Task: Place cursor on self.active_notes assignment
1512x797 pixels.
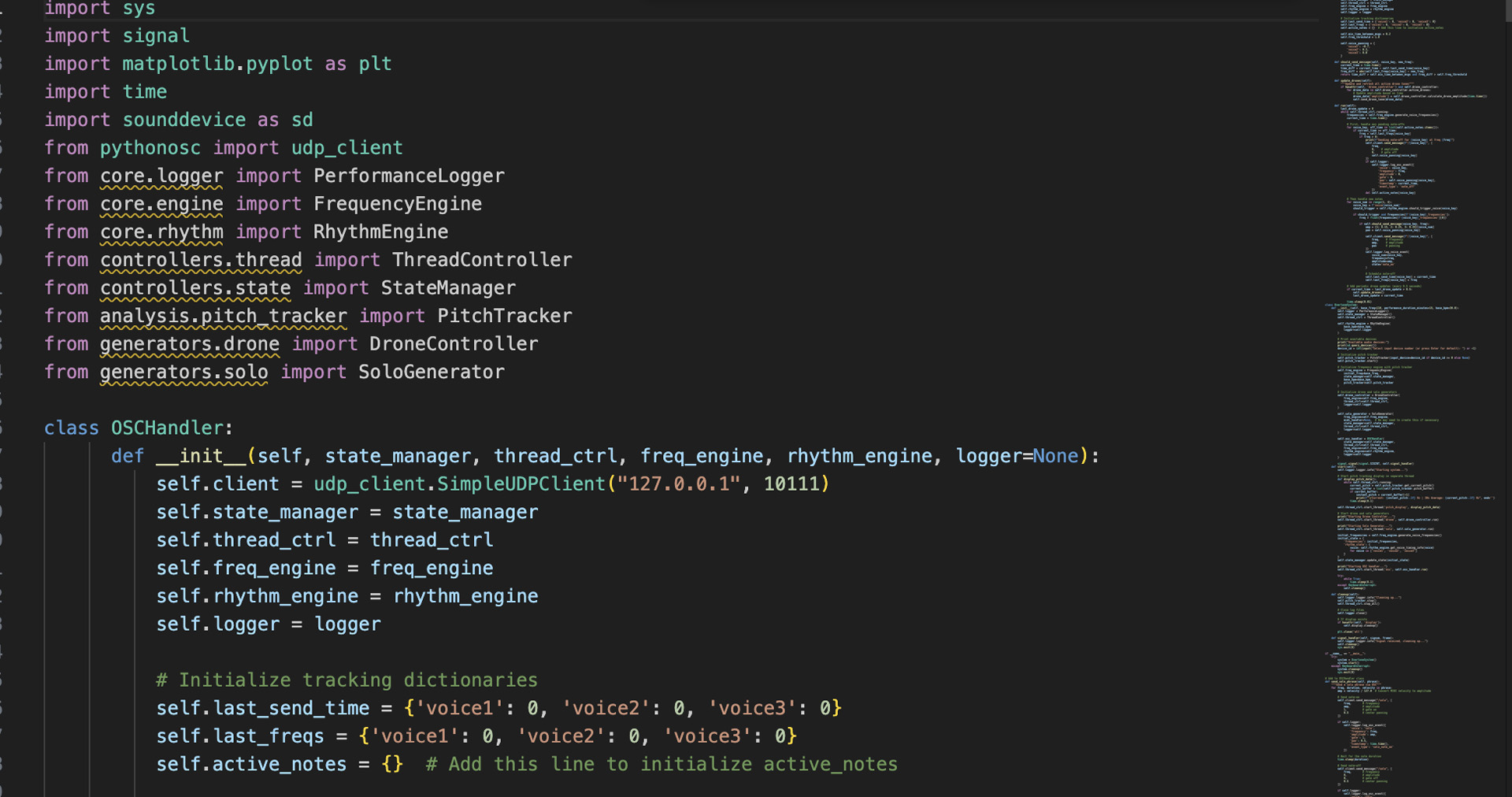Action: pyautogui.click(x=250, y=764)
